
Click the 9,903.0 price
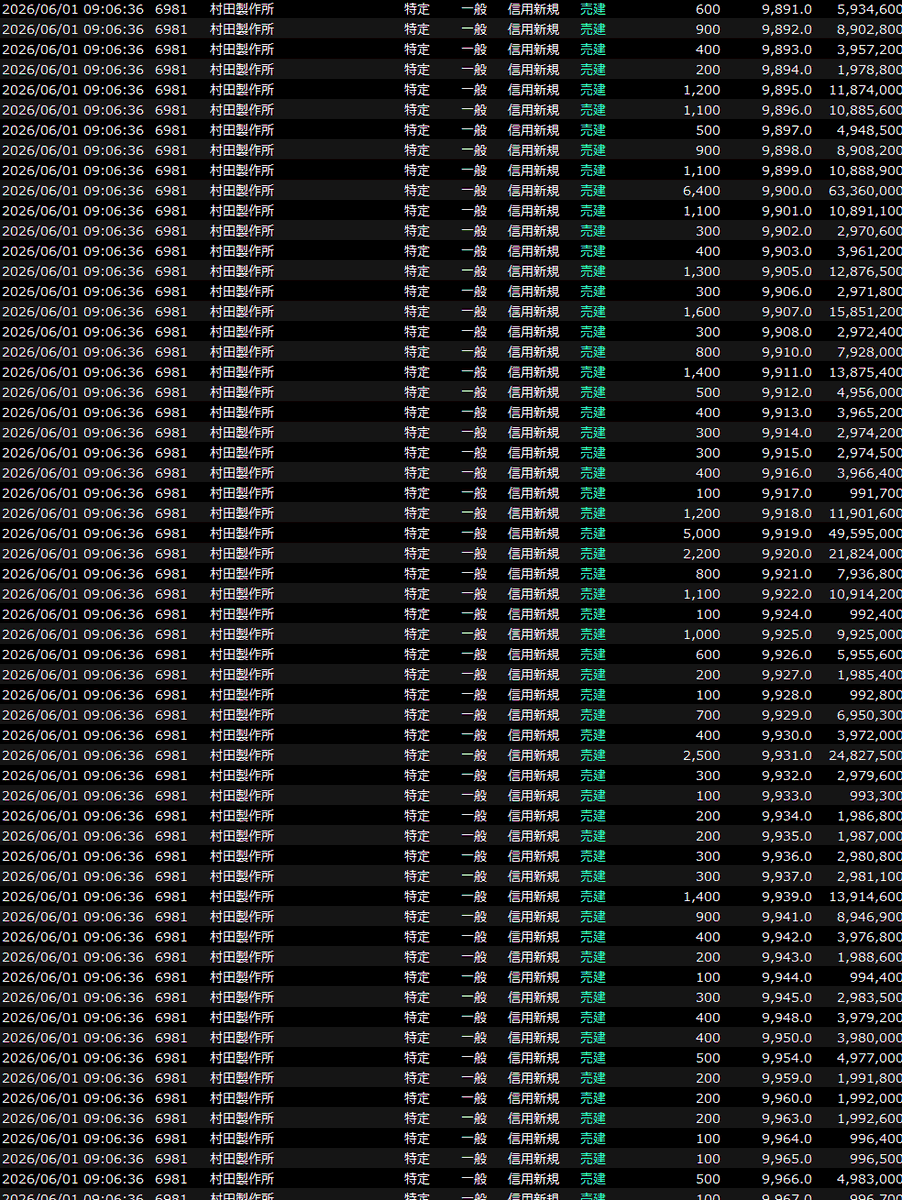786,251
